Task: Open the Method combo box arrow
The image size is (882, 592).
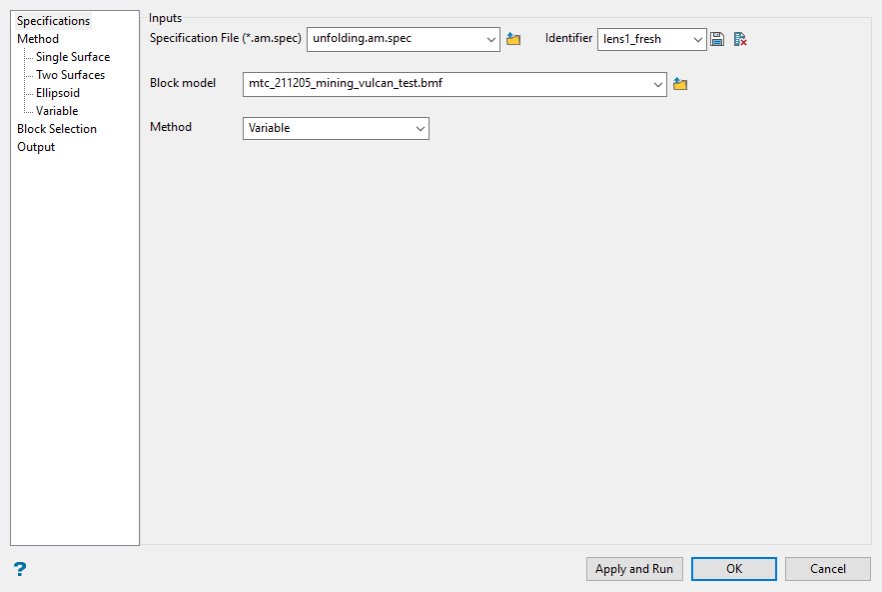Action: pos(420,128)
